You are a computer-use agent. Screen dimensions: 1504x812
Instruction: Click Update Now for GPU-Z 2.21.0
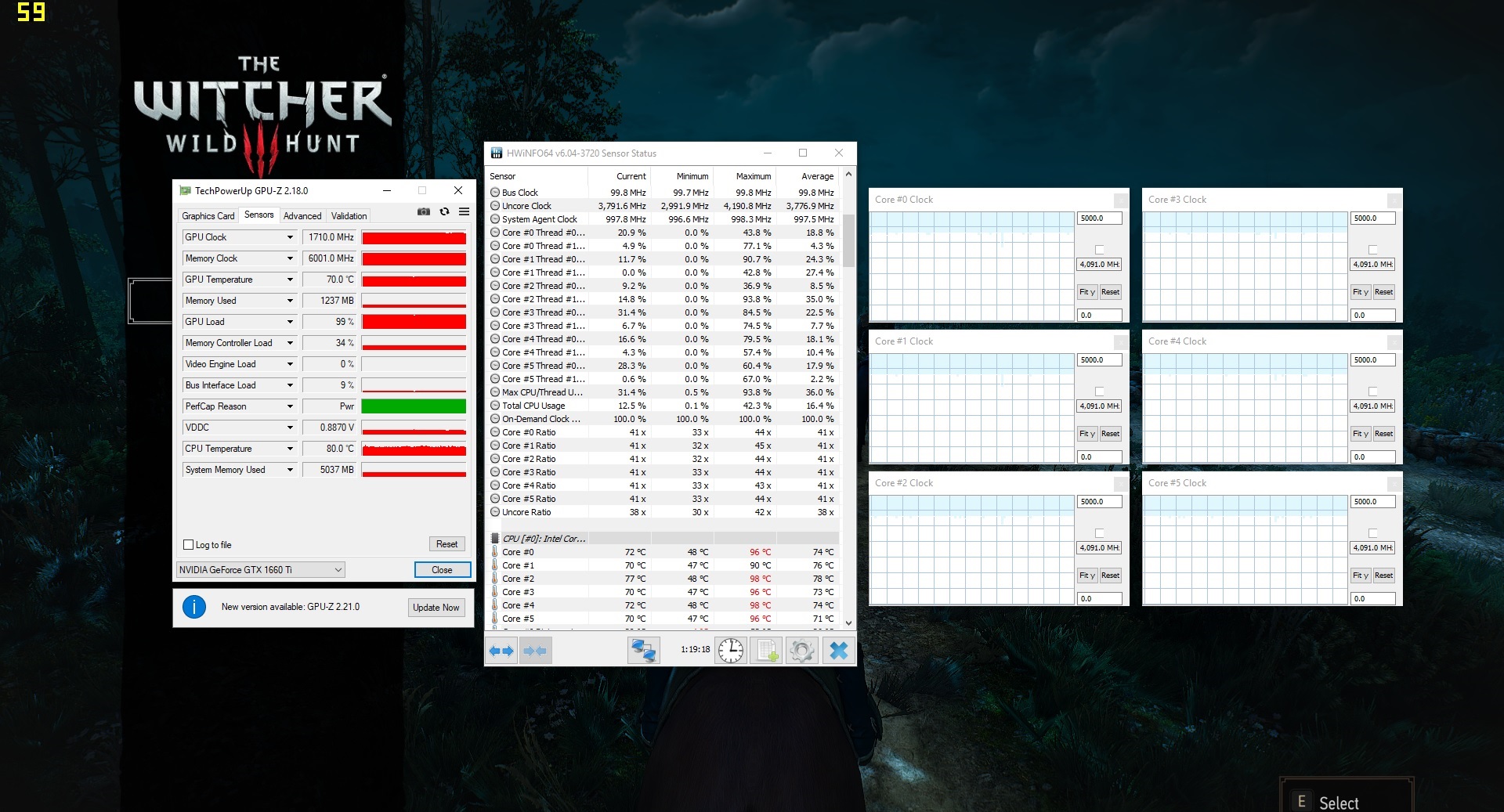click(x=436, y=608)
